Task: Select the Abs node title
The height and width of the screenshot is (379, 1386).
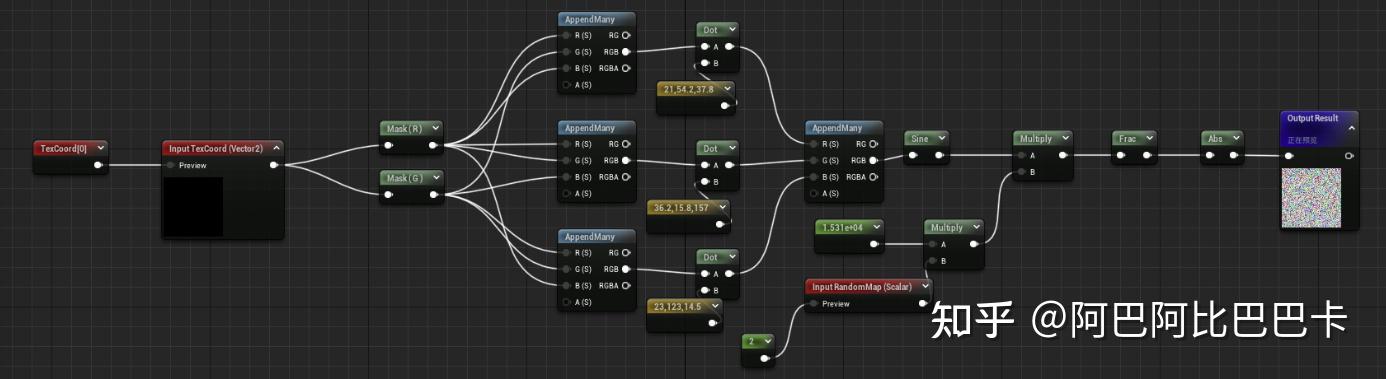Action: (x=1215, y=138)
